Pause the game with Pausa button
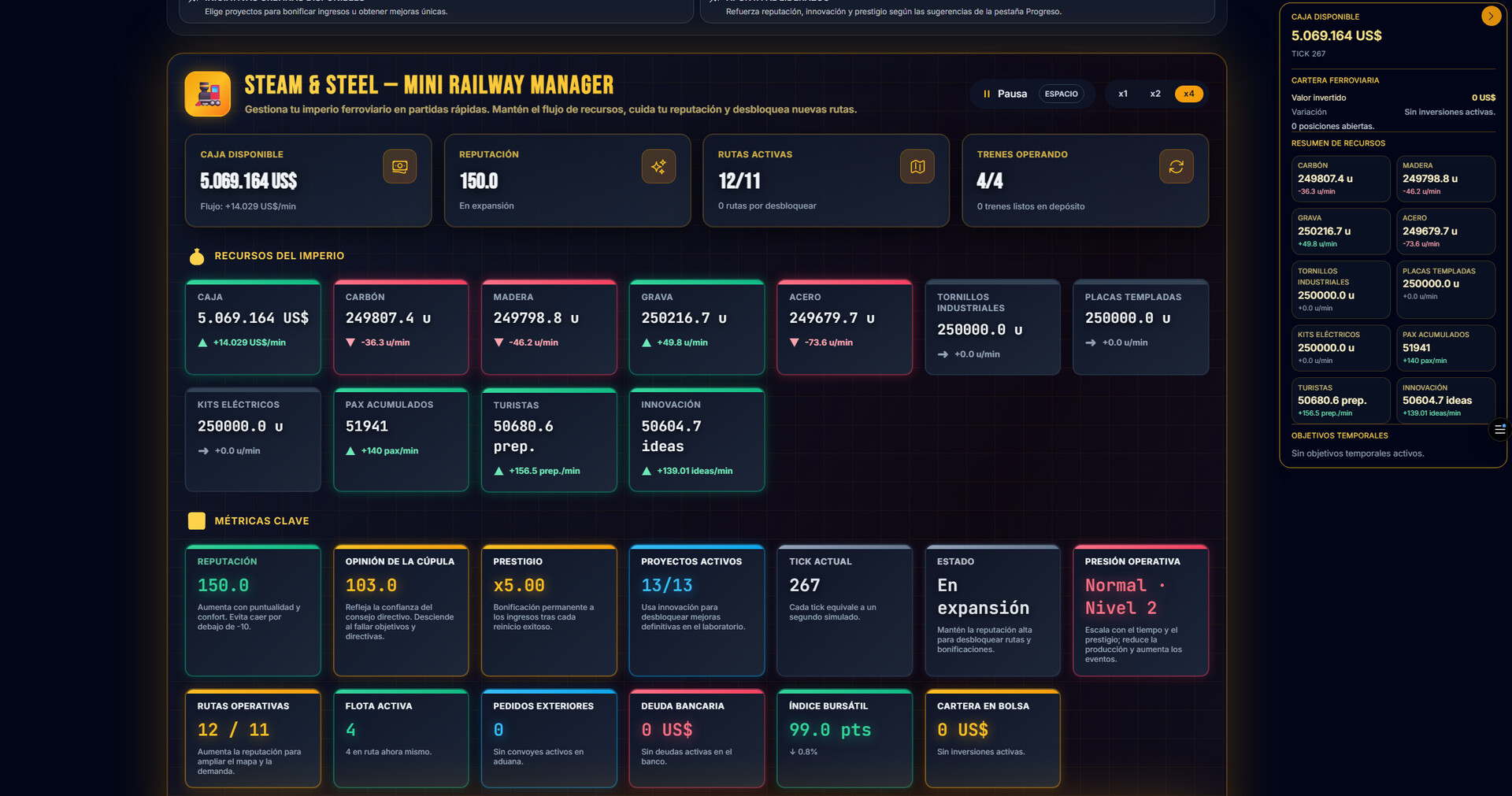The image size is (1512, 796). (1005, 94)
